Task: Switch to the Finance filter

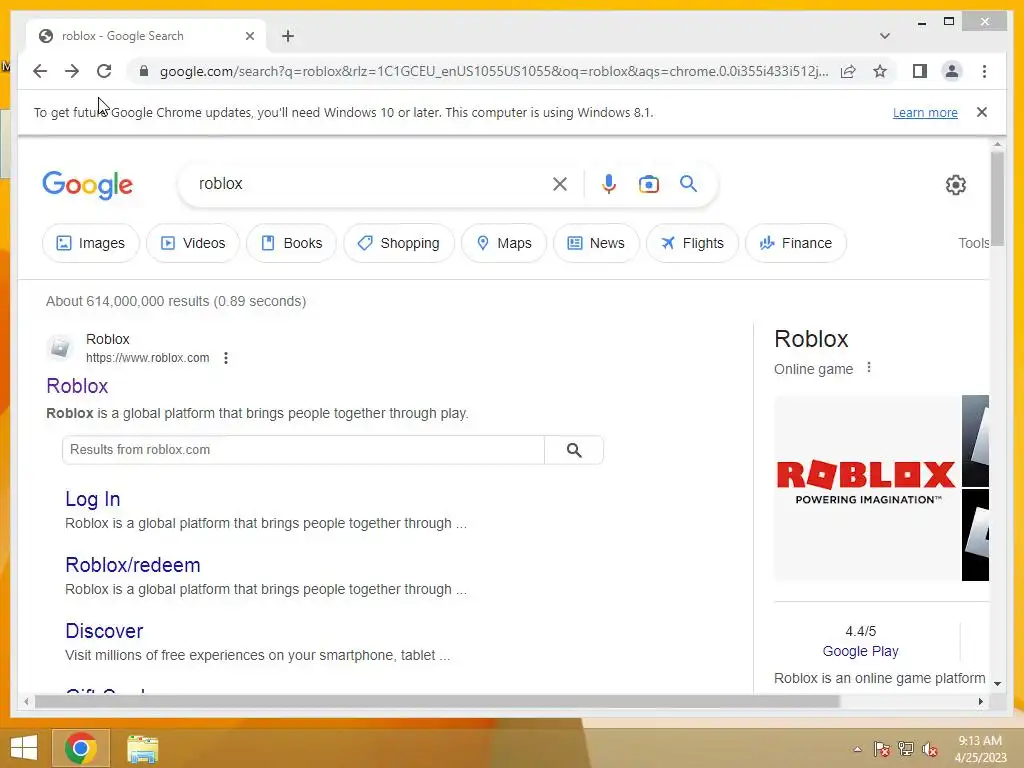Action: click(x=795, y=243)
